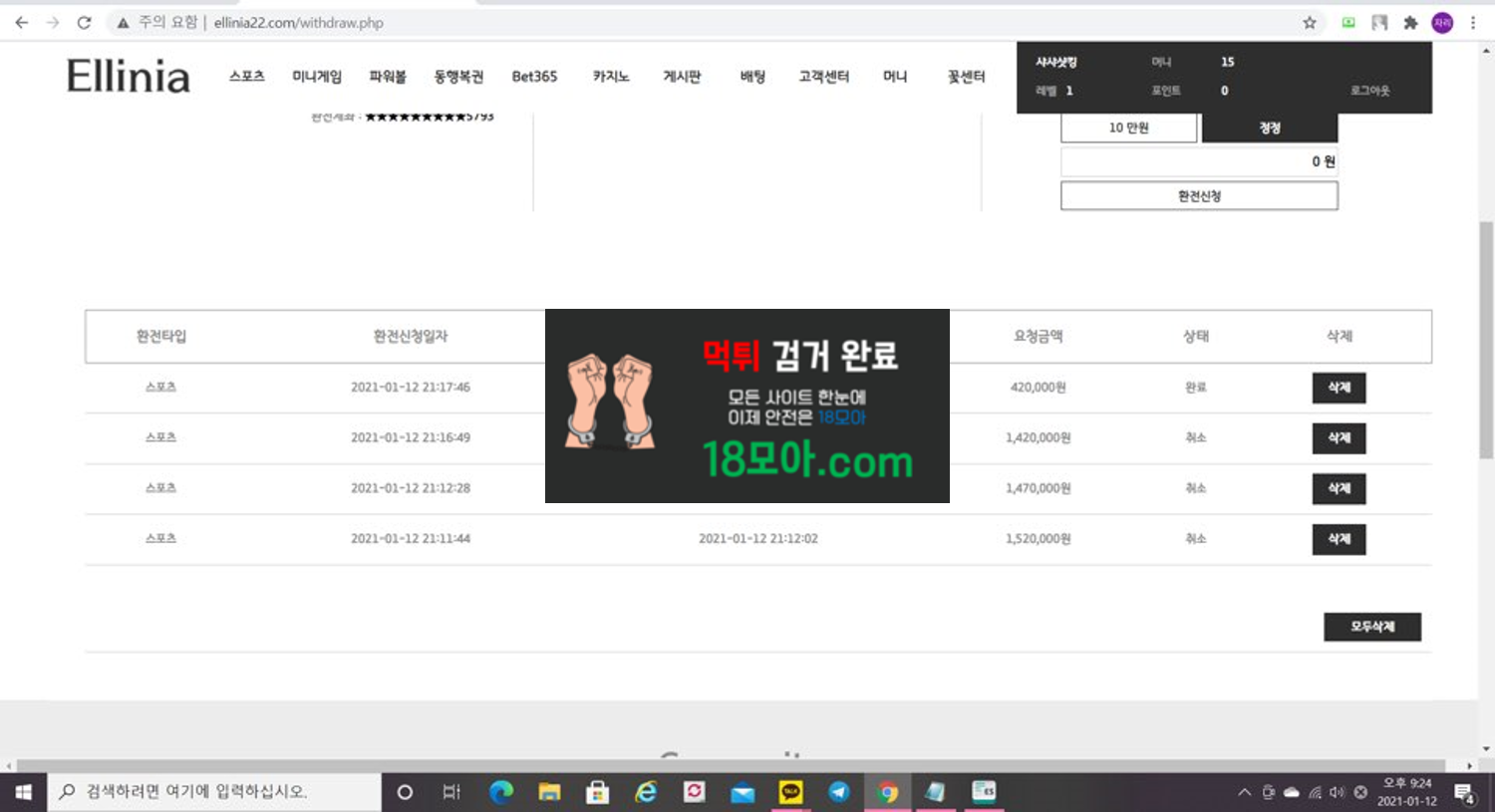Click the Cortana circle on the taskbar
Image resolution: width=1495 pixels, height=812 pixels.
(405, 792)
